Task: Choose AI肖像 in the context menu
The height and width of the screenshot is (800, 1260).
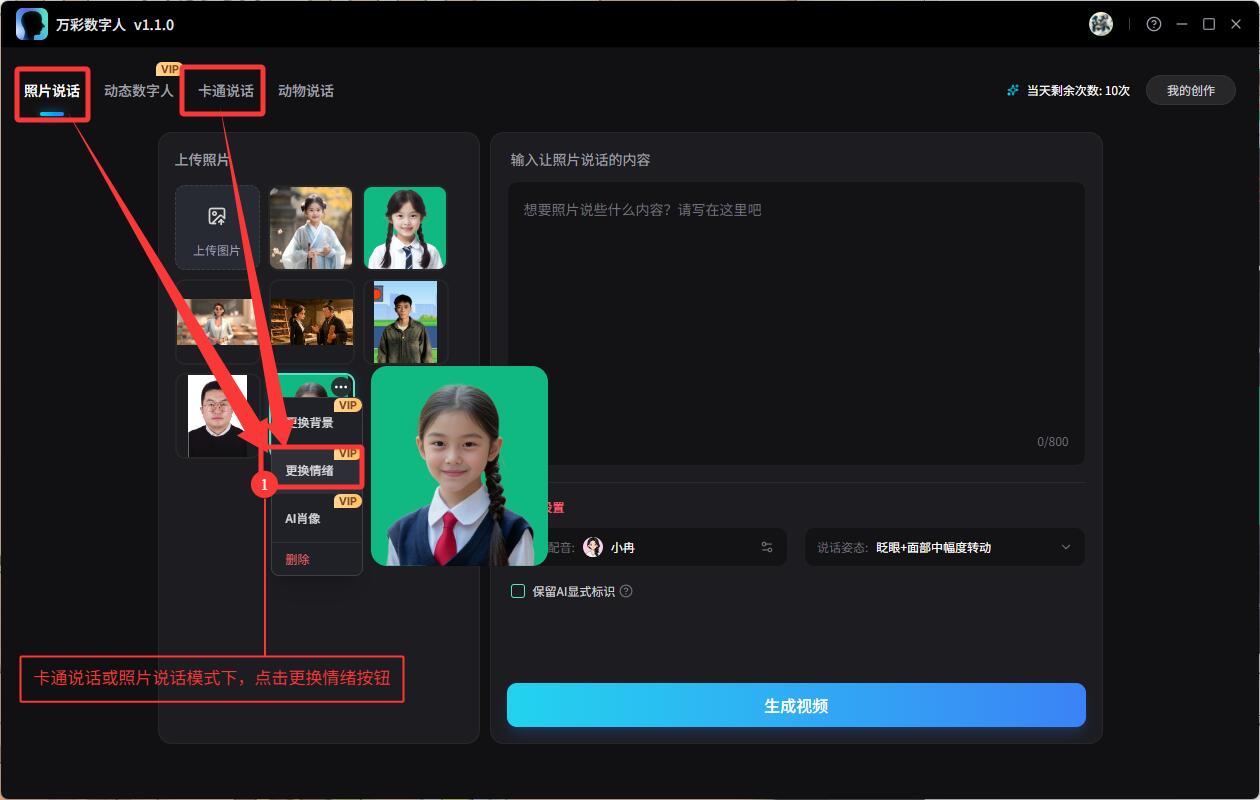Action: point(303,518)
